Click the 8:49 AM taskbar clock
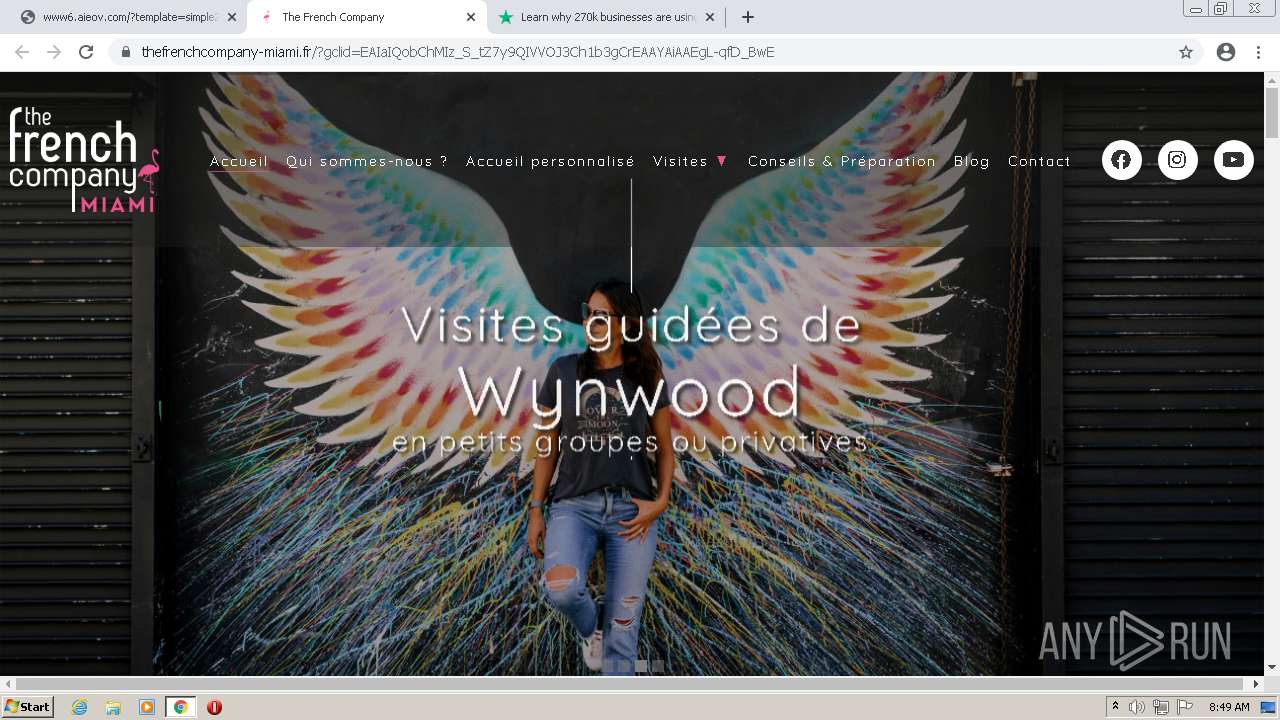This screenshot has width=1280, height=720. [1229, 707]
